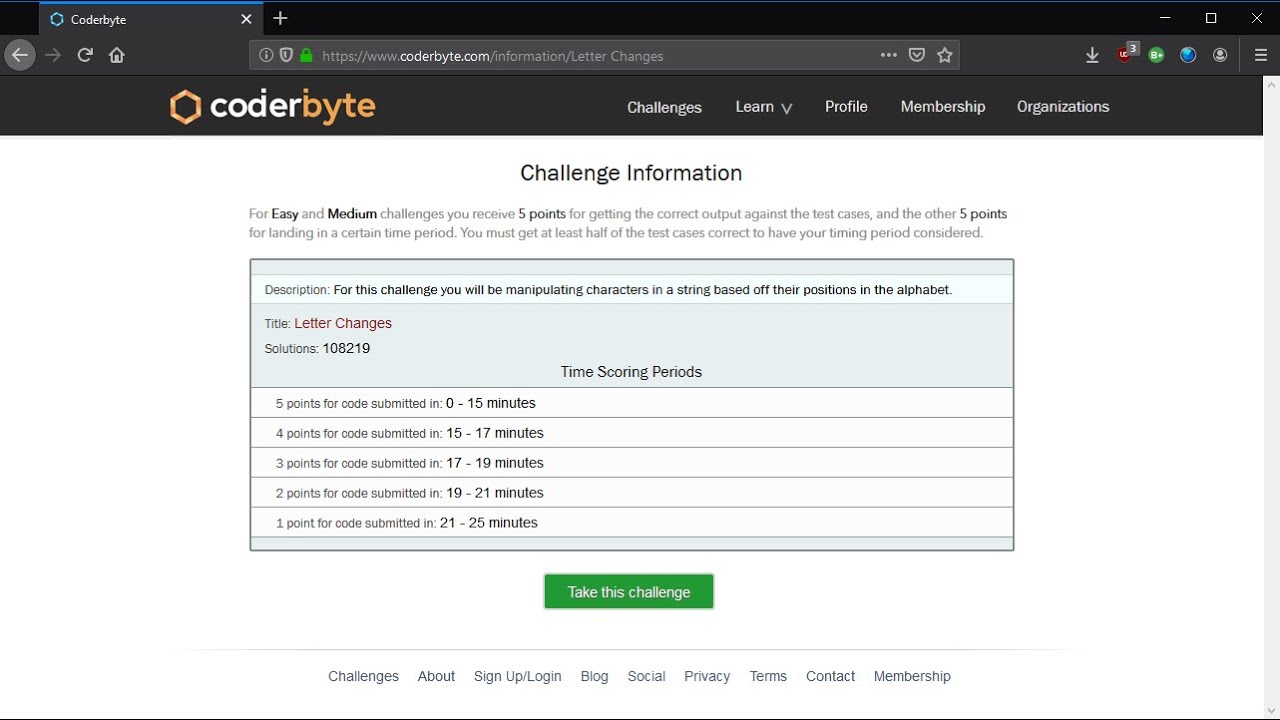Open Profile in top navigation
Image resolution: width=1280 pixels, height=720 pixels.
tap(846, 107)
